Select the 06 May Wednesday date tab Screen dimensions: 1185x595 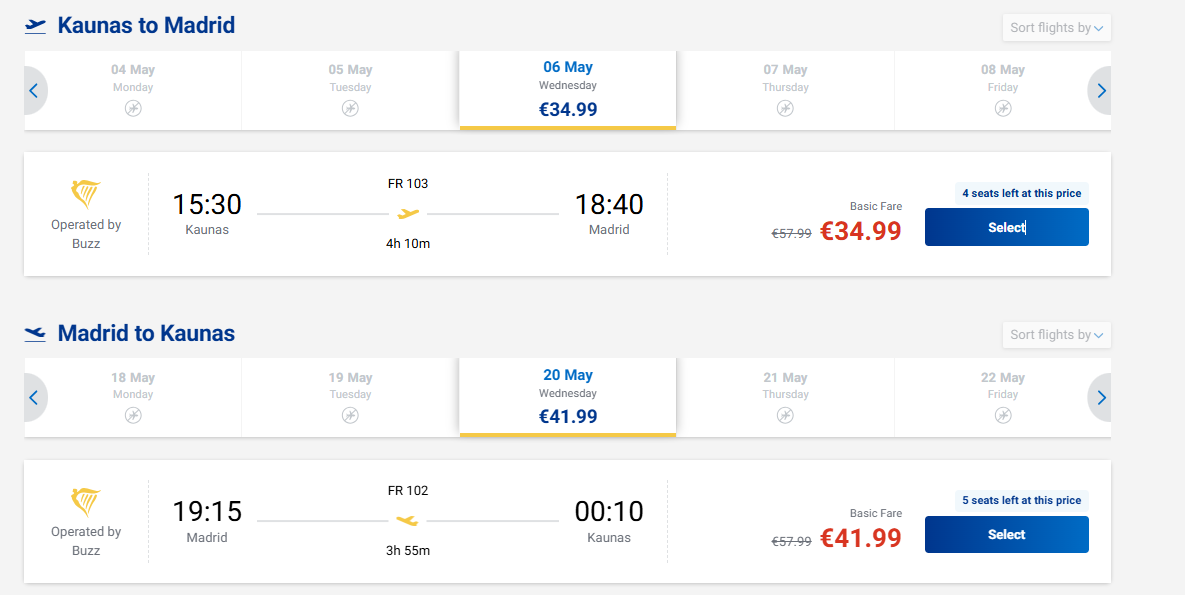(x=568, y=89)
